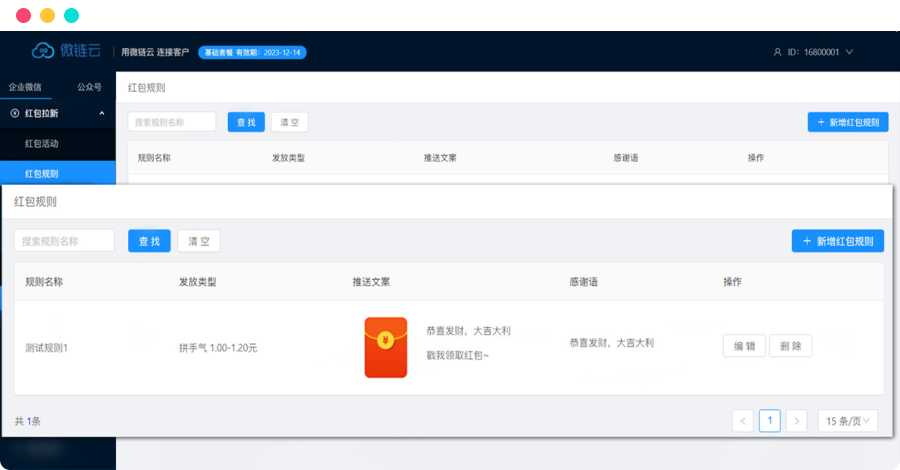Open 红包活动 in the sidebar

[x=42, y=144]
